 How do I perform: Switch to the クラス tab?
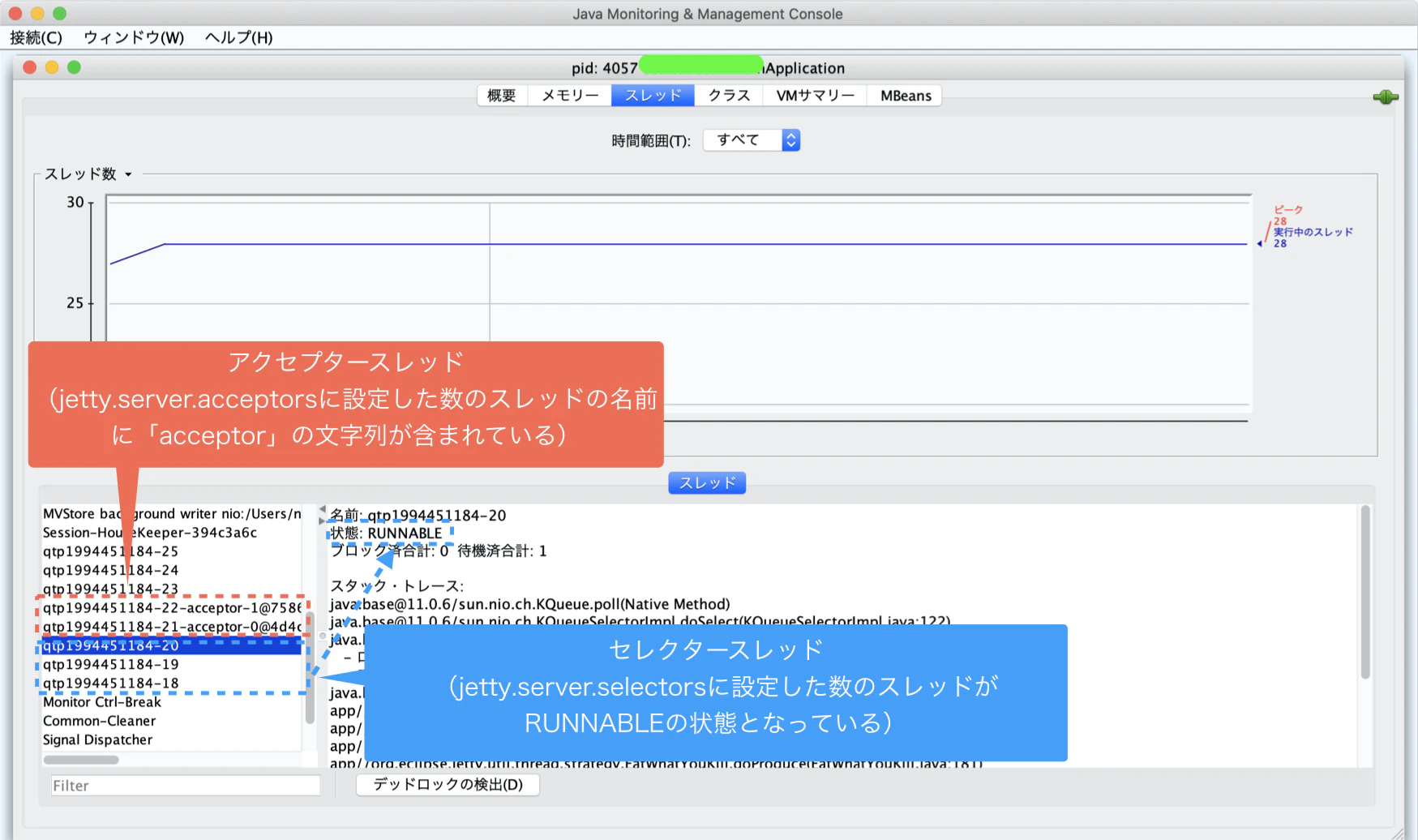[x=729, y=96]
